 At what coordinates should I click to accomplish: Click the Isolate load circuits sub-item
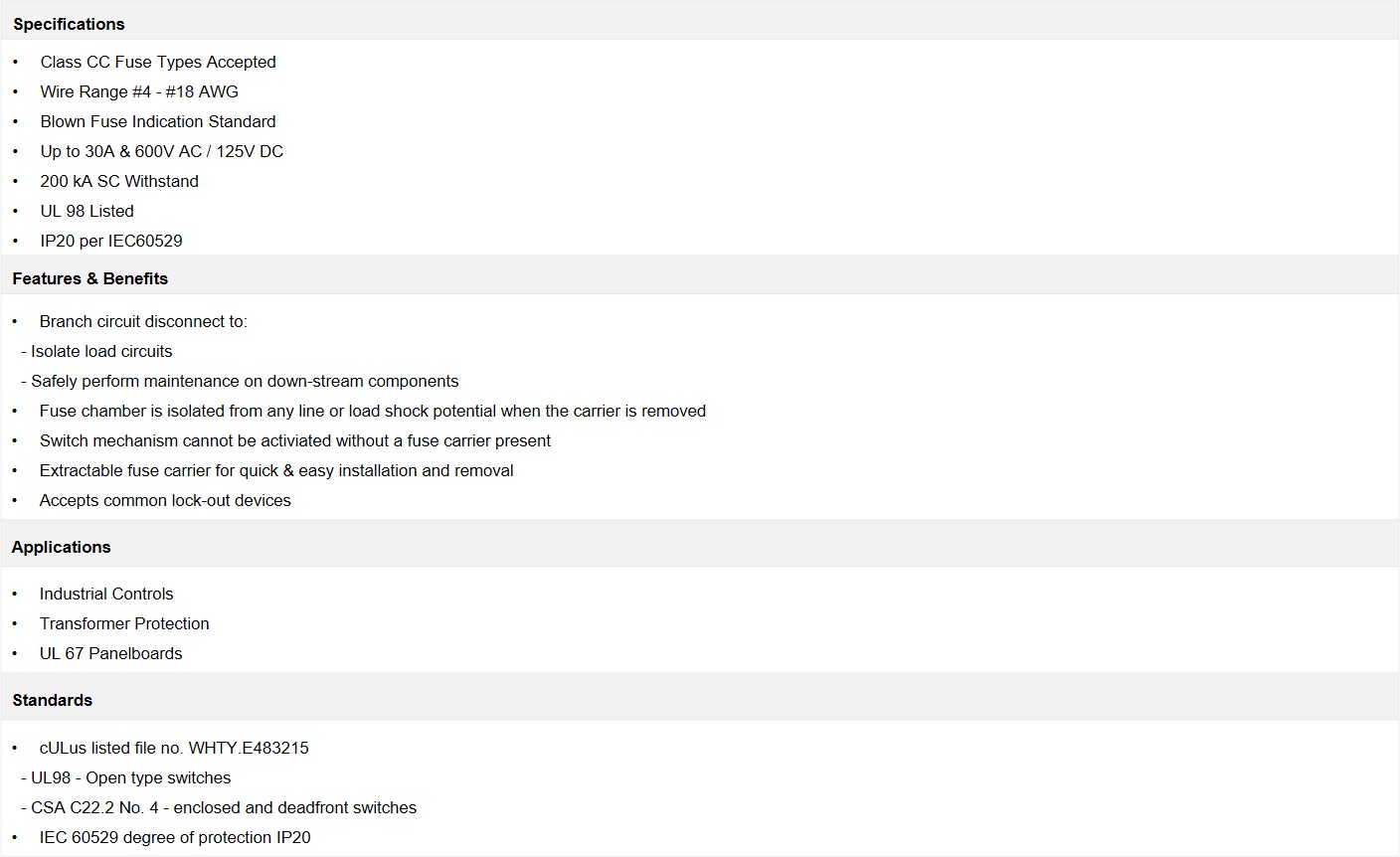96,351
